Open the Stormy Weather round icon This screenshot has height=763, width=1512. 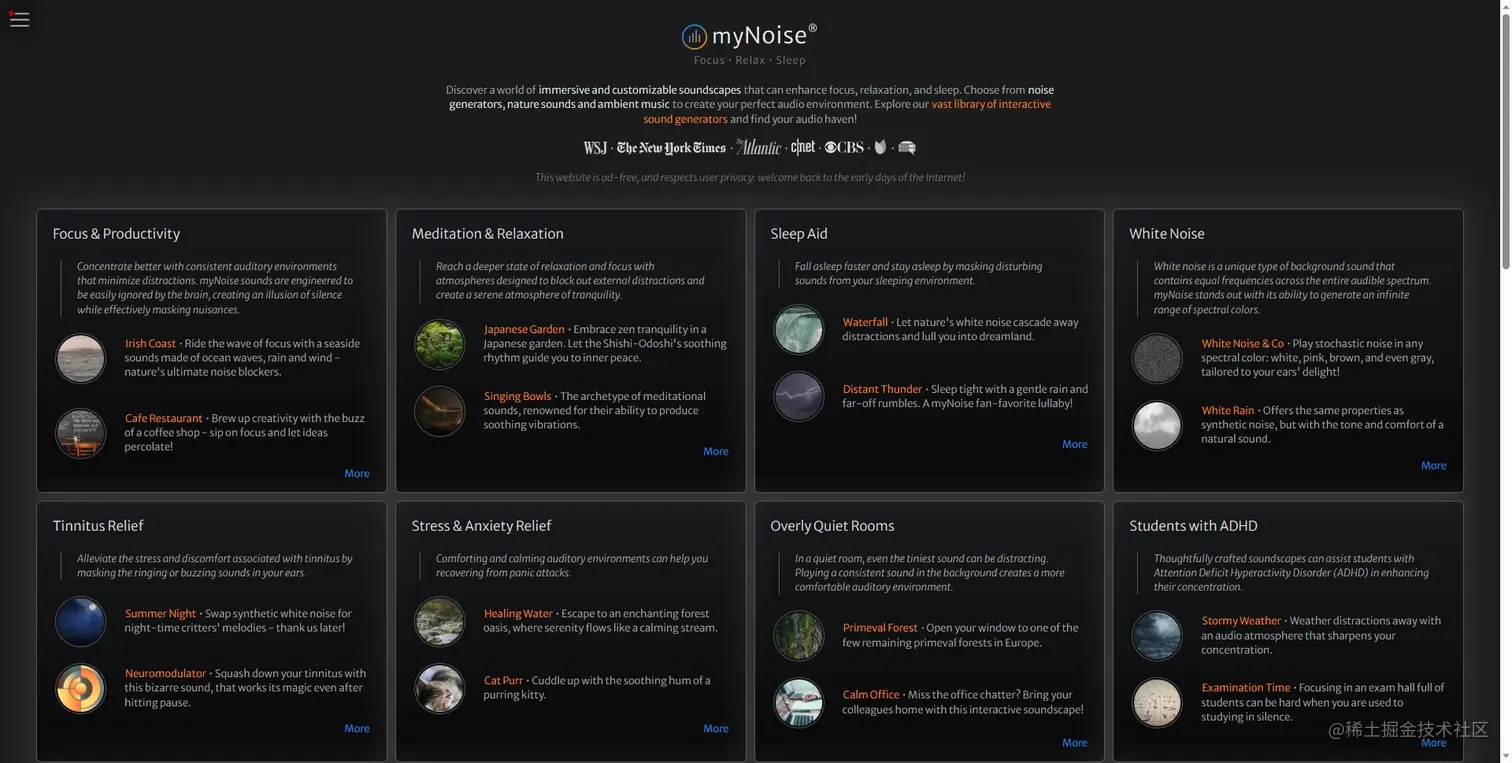(x=1157, y=635)
